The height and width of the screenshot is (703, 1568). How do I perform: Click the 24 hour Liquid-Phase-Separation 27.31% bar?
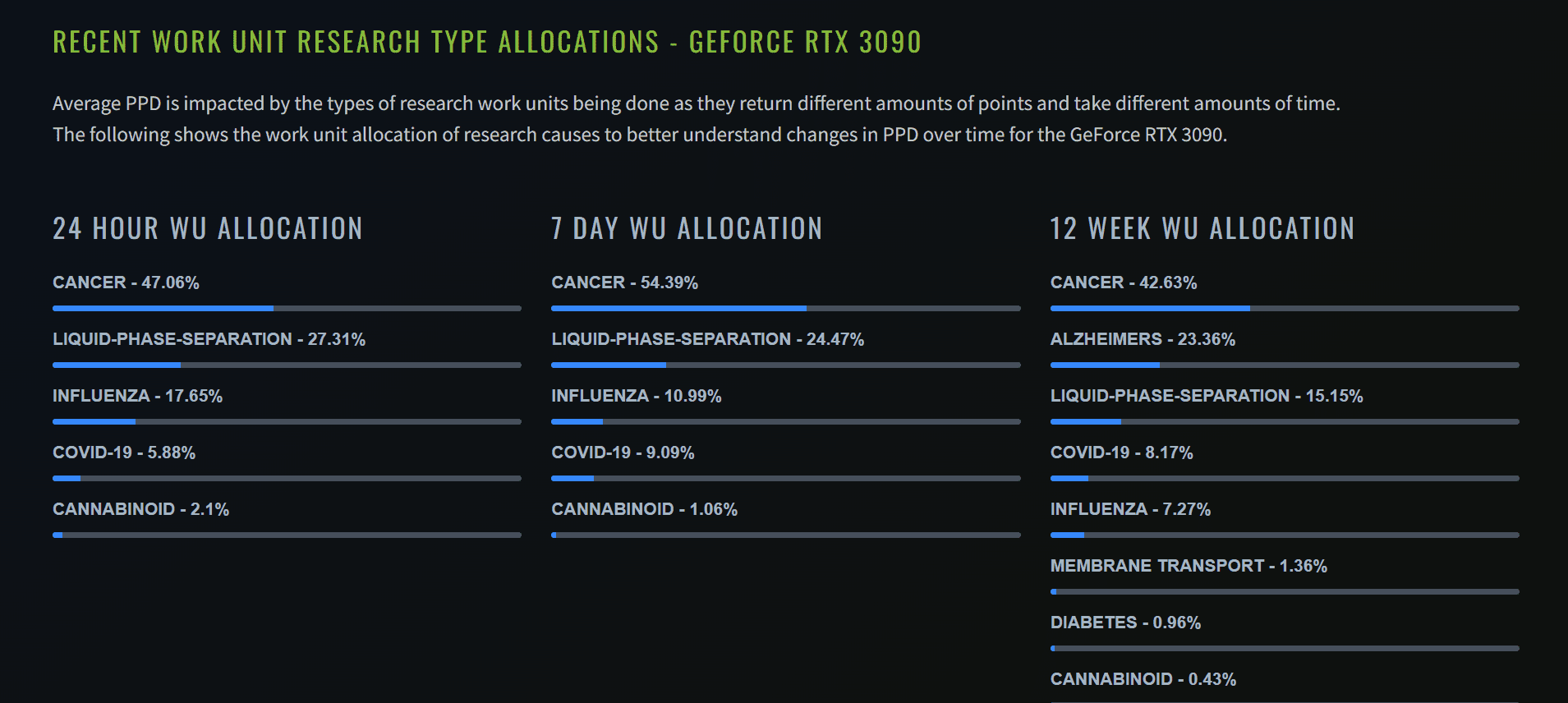tap(287, 365)
